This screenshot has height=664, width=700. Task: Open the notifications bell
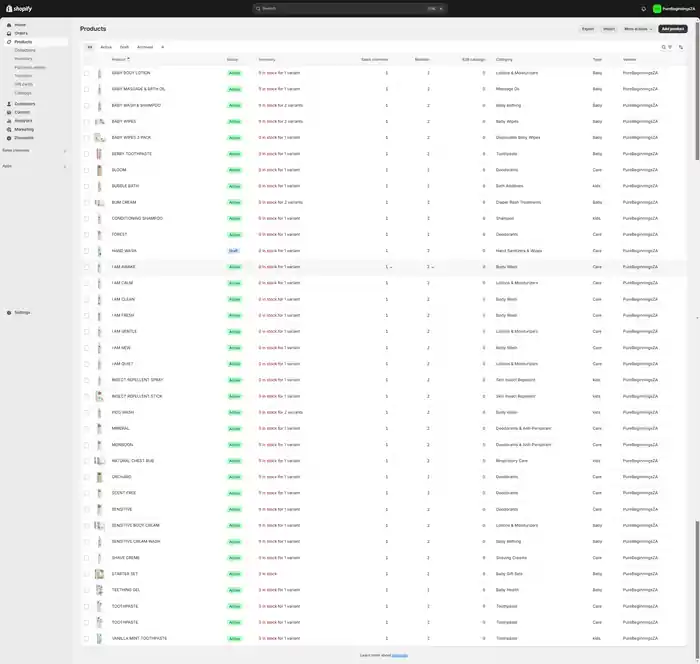pos(643,9)
